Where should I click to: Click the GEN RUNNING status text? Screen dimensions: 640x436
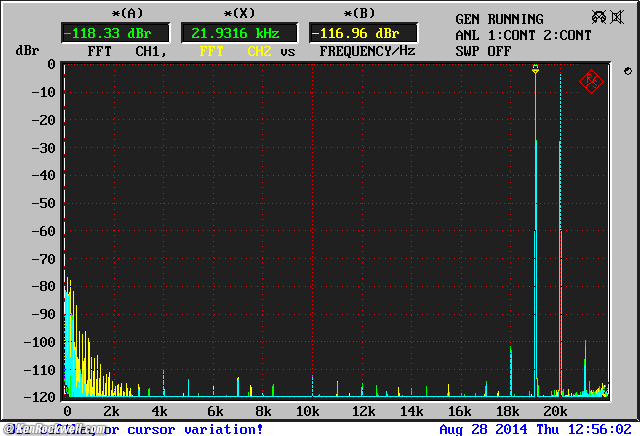coord(499,19)
